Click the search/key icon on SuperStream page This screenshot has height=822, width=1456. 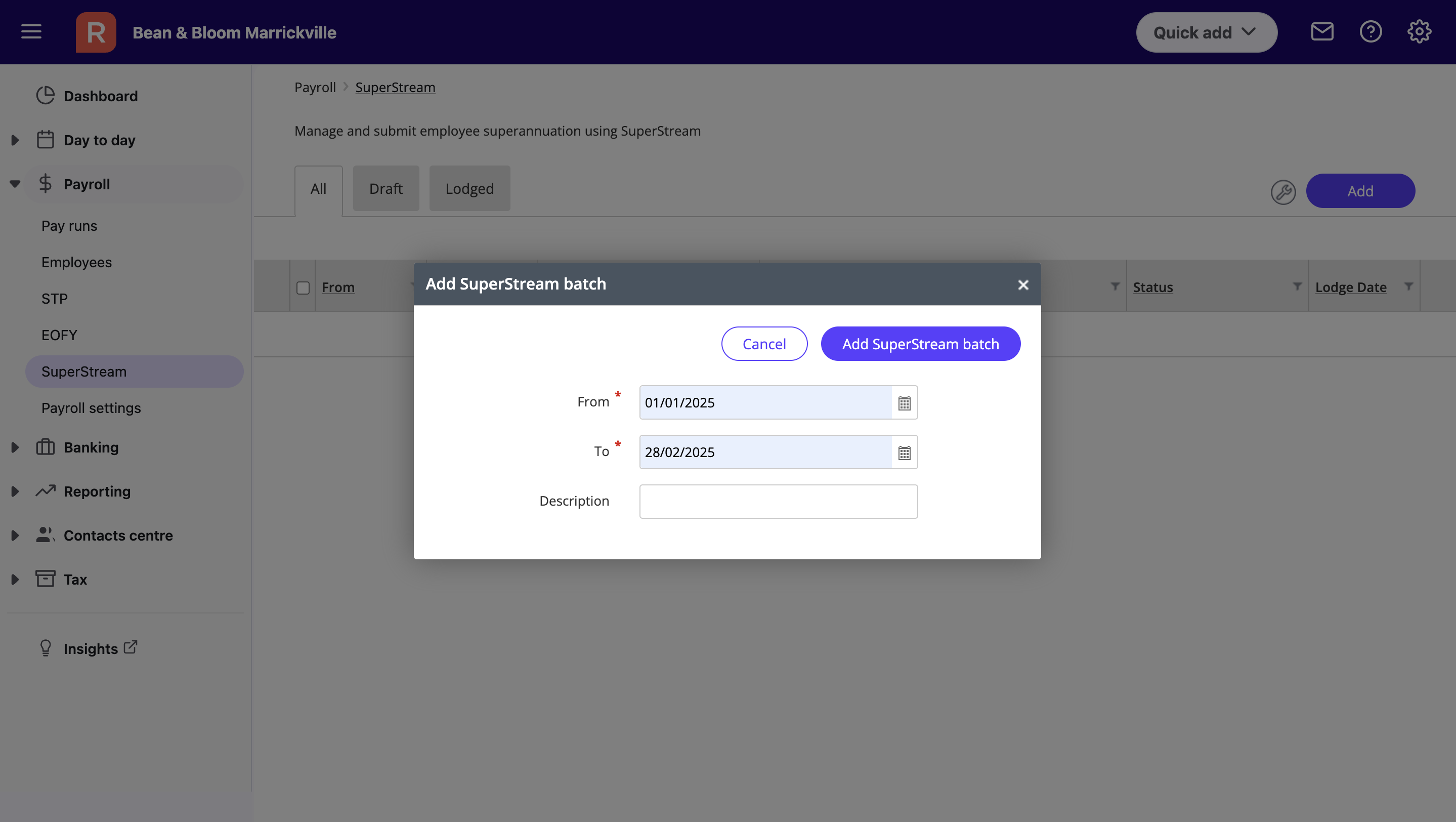[x=1283, y=190]
